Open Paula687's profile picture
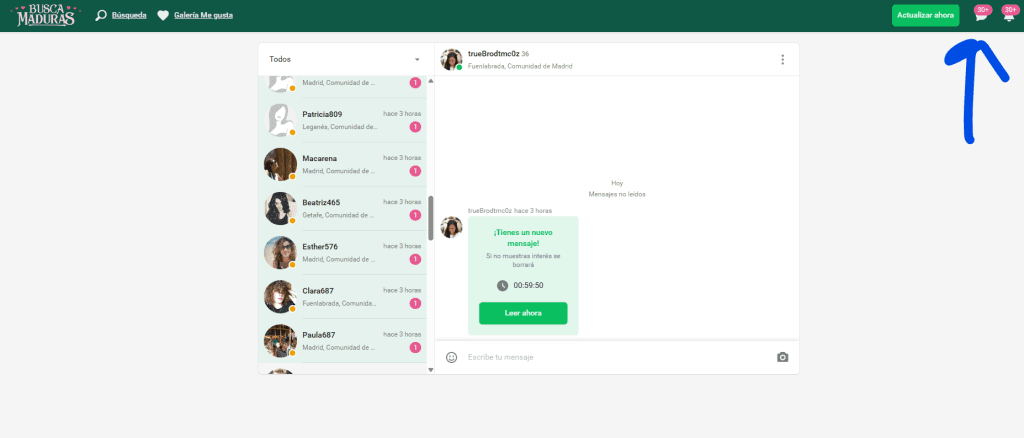The height and width of the screenshot is (438, 1024). 279,340
